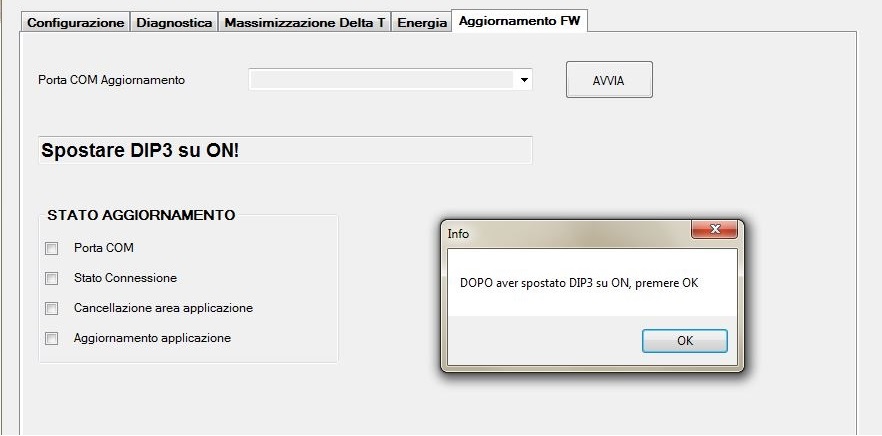The image size is (882, 436).
Task: Expand the COM port dropdown arrow
Action: point(524,79)
